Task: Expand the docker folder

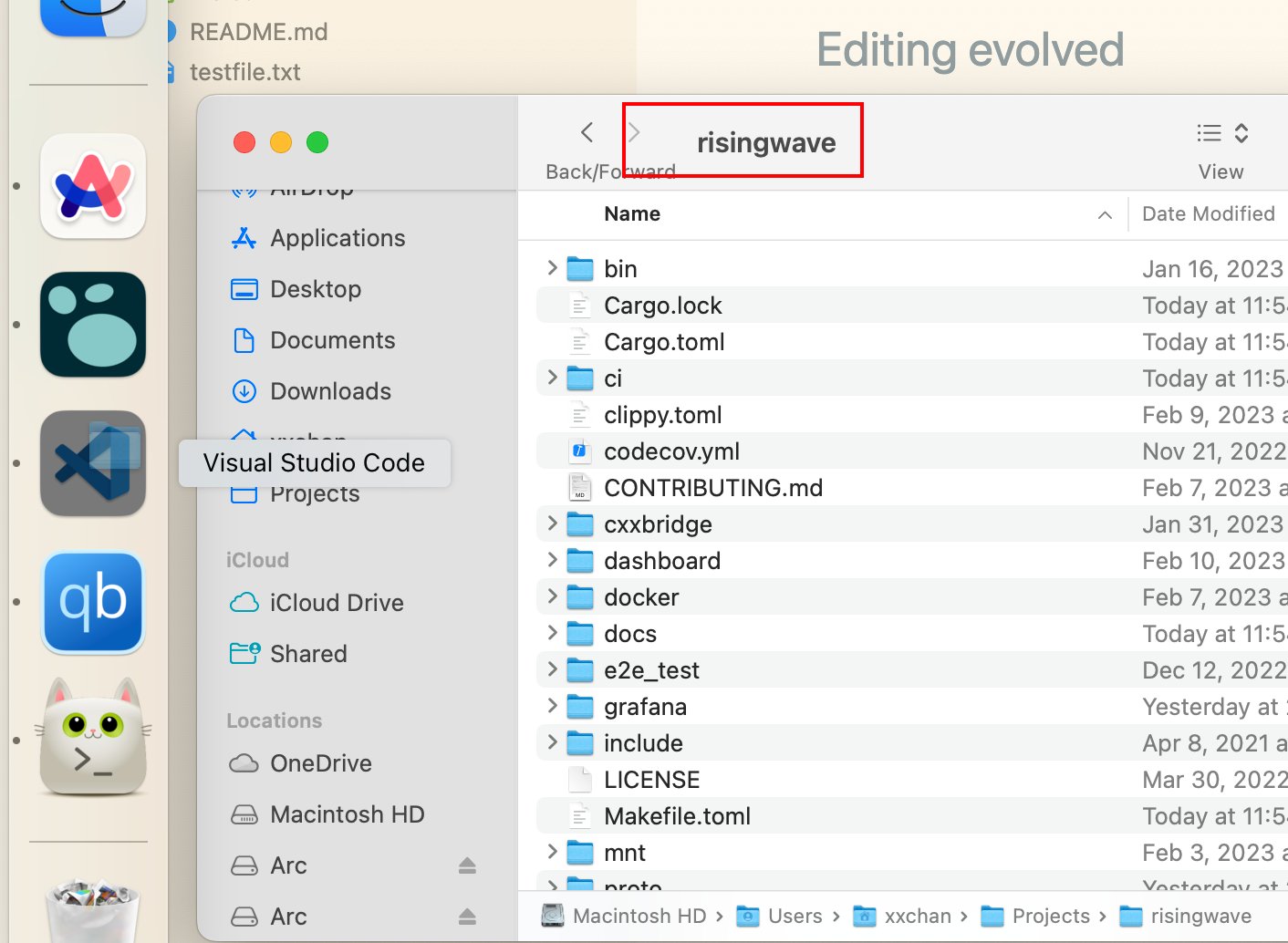Action: point(552,596)
